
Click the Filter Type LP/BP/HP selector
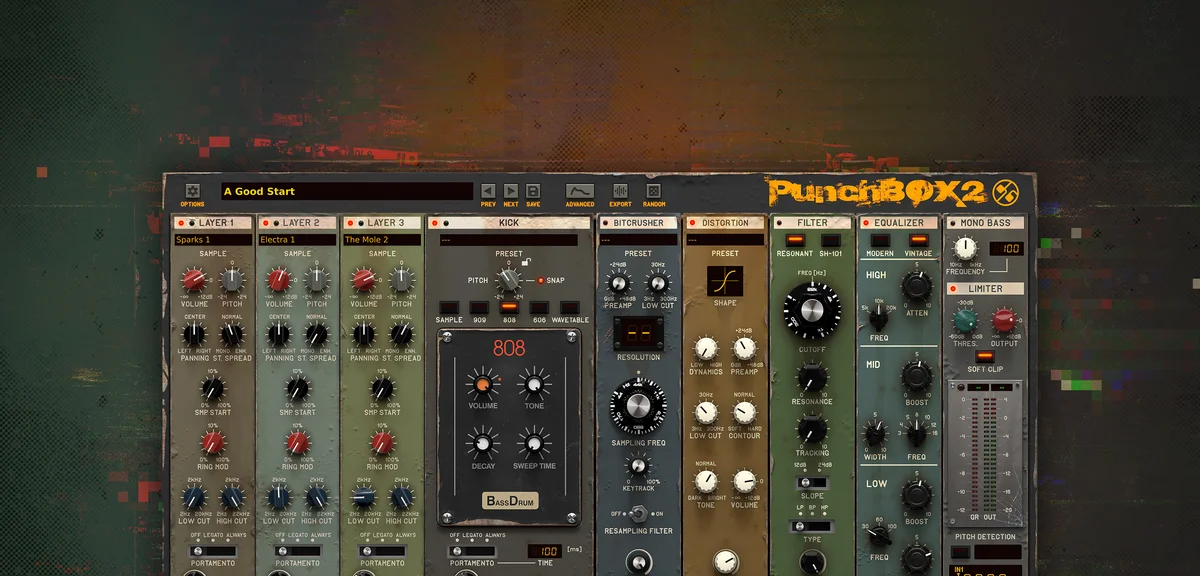[x=811, y=524]
